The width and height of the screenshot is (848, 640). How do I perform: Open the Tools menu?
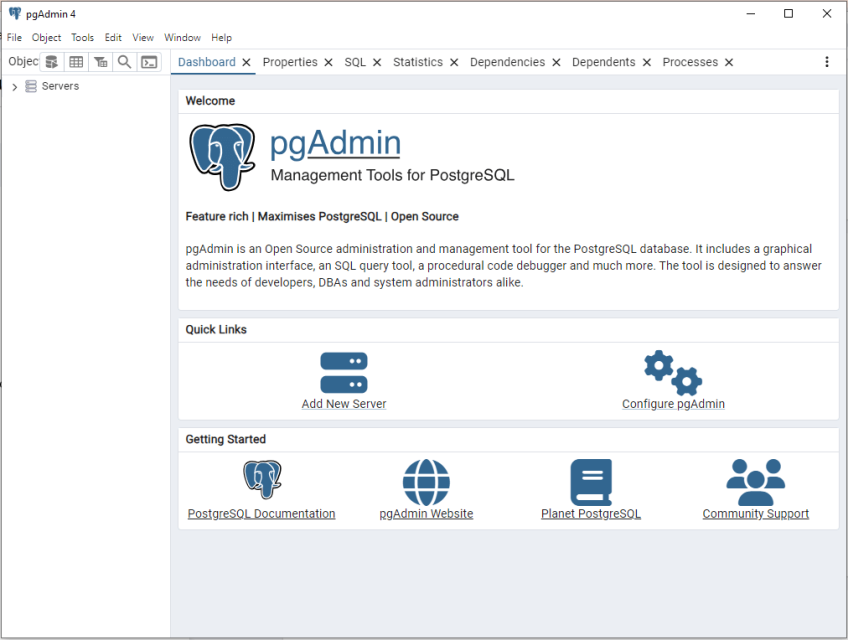click(82, 37)
